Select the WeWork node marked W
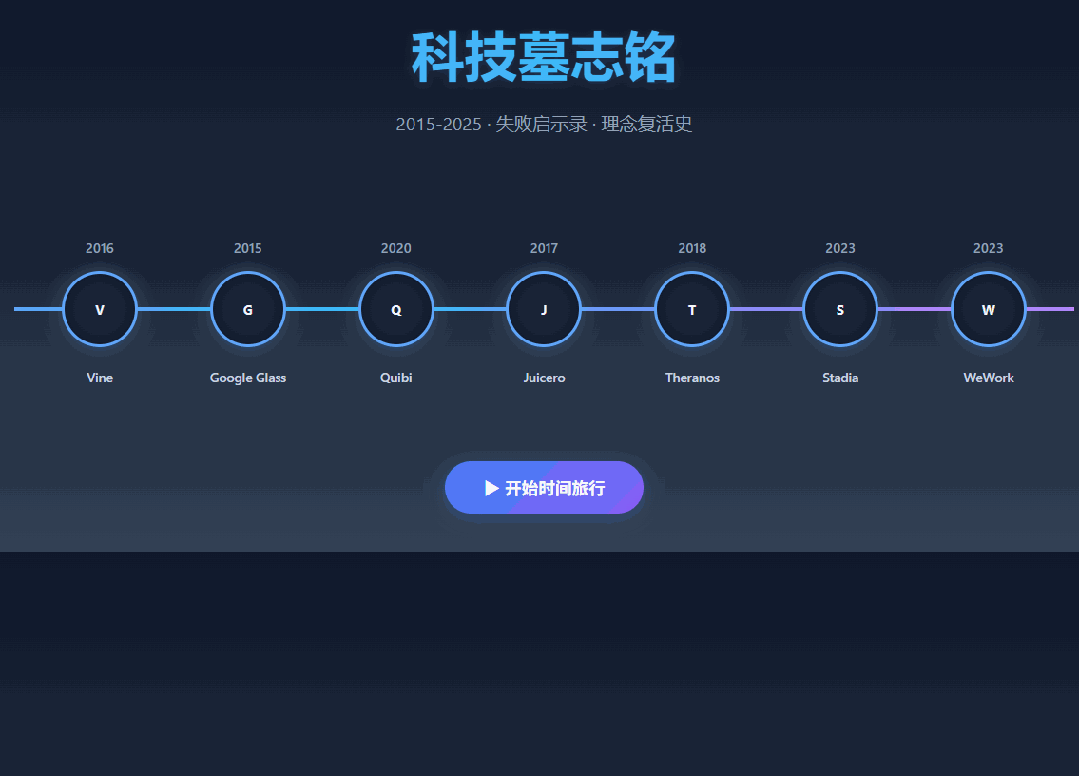Image resolution: width=1079 pixels, height=776 pixels. click(x=989, y=309)
